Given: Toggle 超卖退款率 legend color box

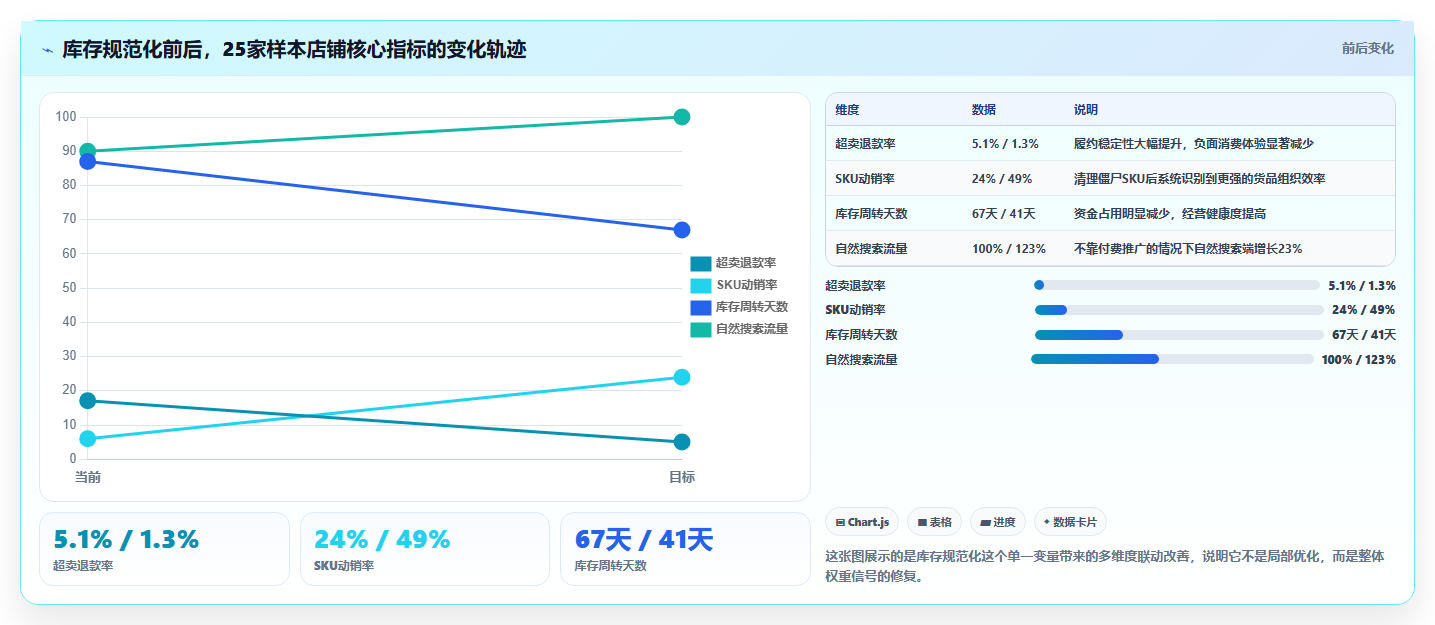Looking at the screenshot, I should [700, 264].
